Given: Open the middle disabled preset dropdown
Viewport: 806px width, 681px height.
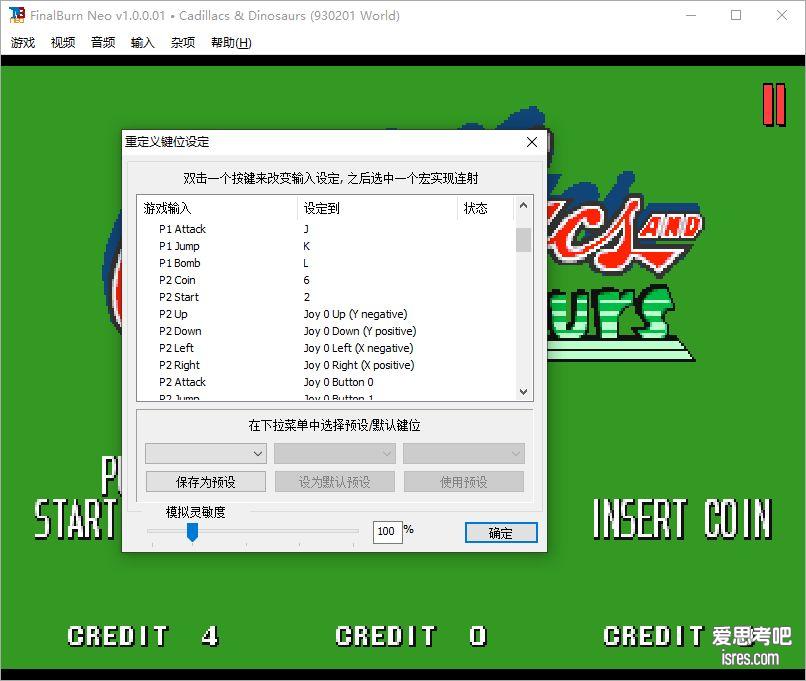Looking at the screenshot, I should [x=335, y=453].
